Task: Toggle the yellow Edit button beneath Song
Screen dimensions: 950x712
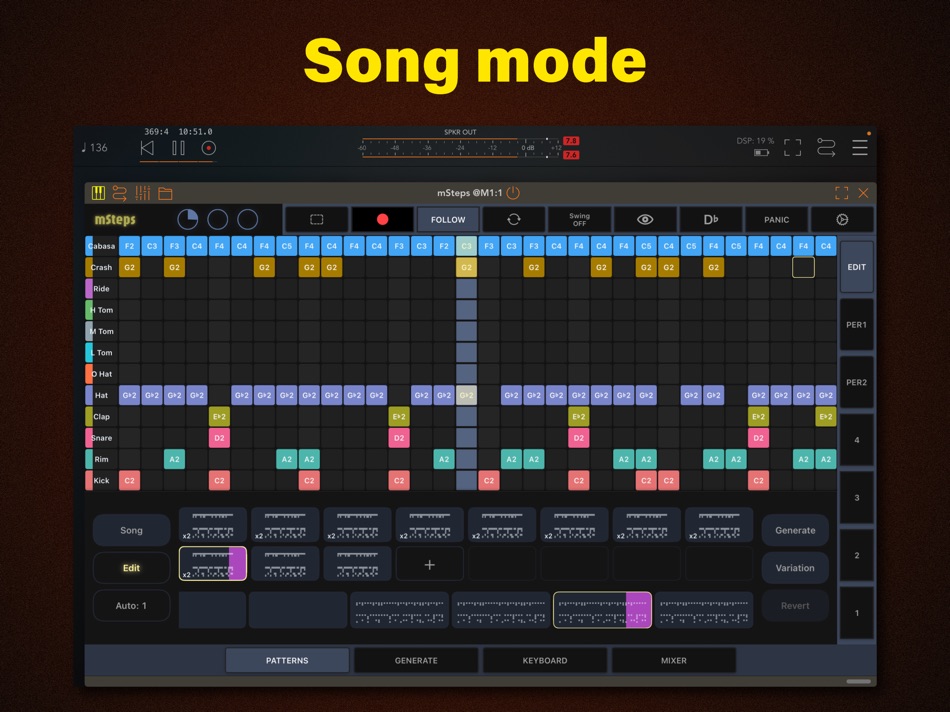Action: 131,568
